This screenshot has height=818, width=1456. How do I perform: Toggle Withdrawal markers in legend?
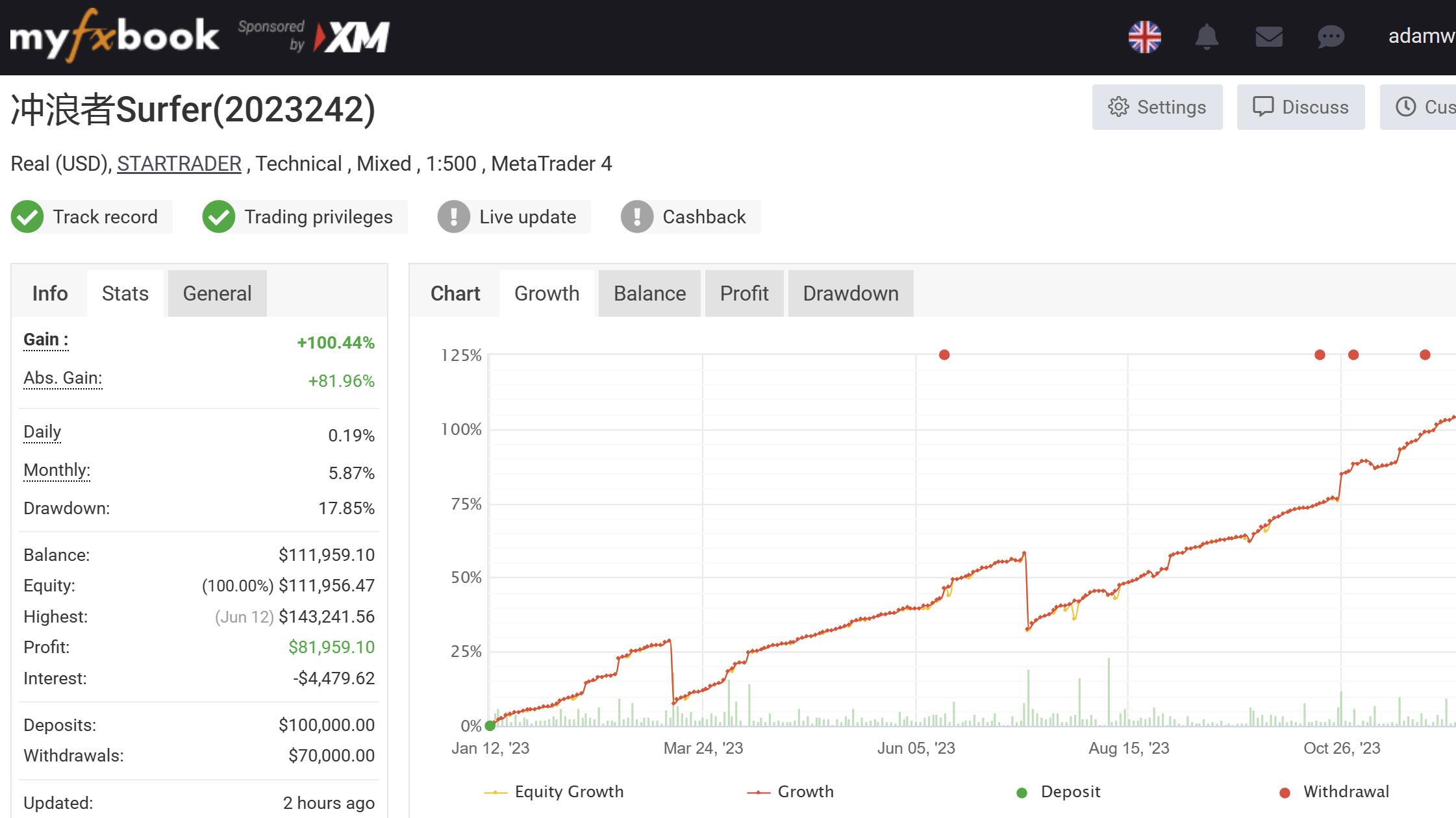pos(1334,792)
